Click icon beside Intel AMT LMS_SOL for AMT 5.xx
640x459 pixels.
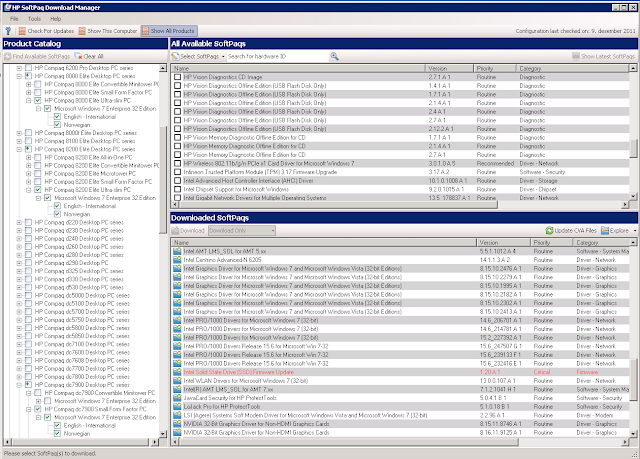tap(177, 251)
